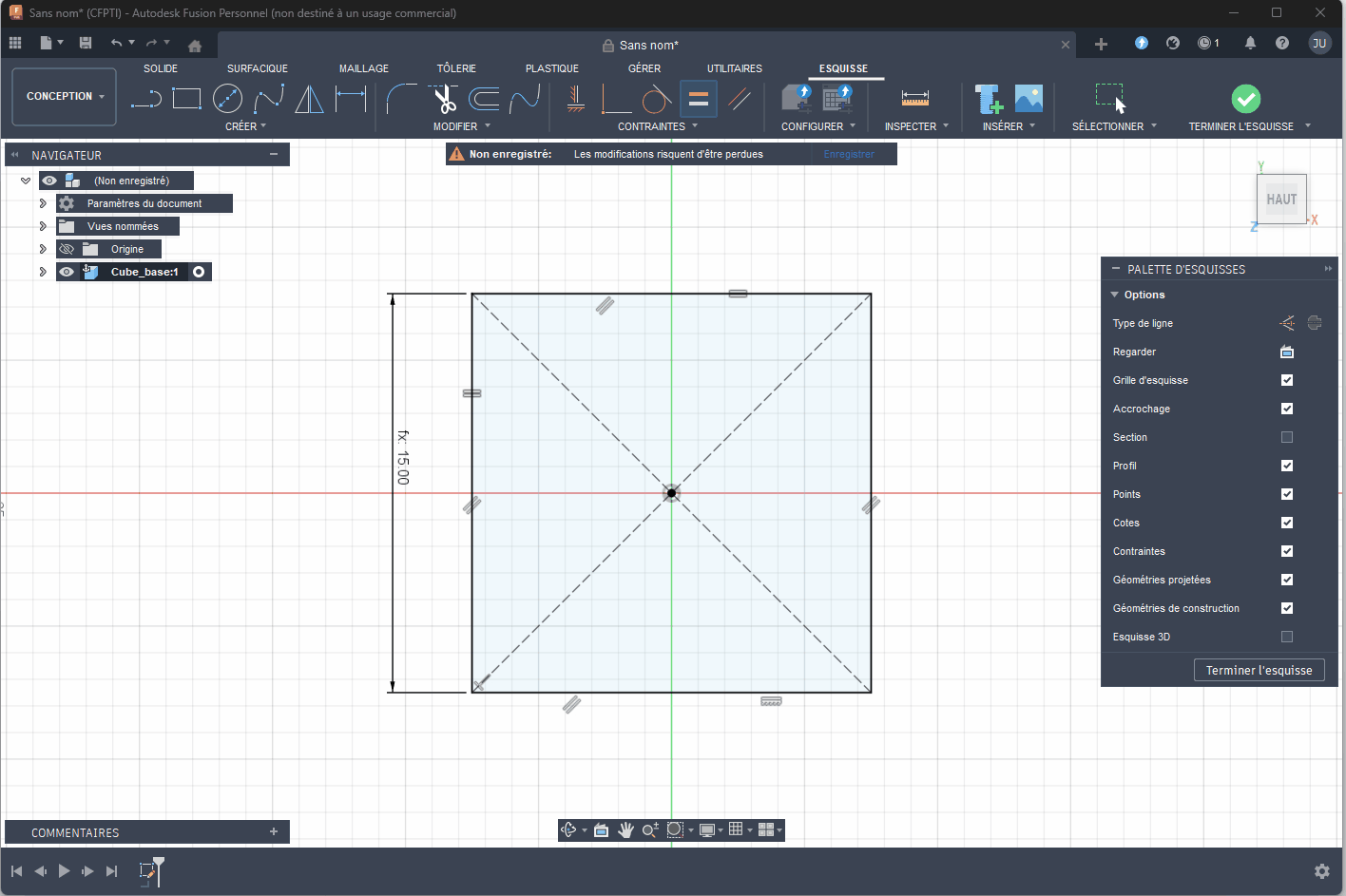Activate the Pan hand in navigation bar
Viewport: 1346px width, 896px height.
(626, 829)
